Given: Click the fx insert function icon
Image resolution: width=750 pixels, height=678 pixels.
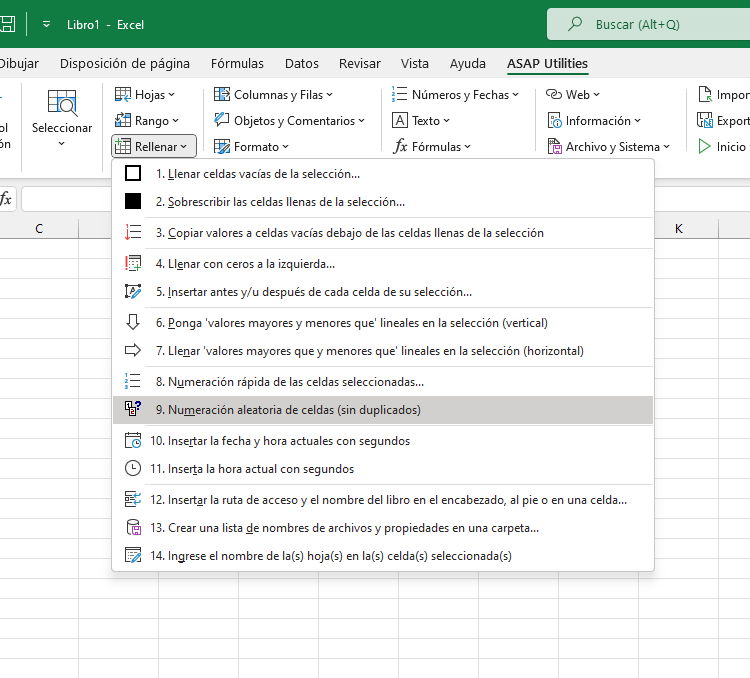Looking at the screenshot, I should tap(6, 199).
